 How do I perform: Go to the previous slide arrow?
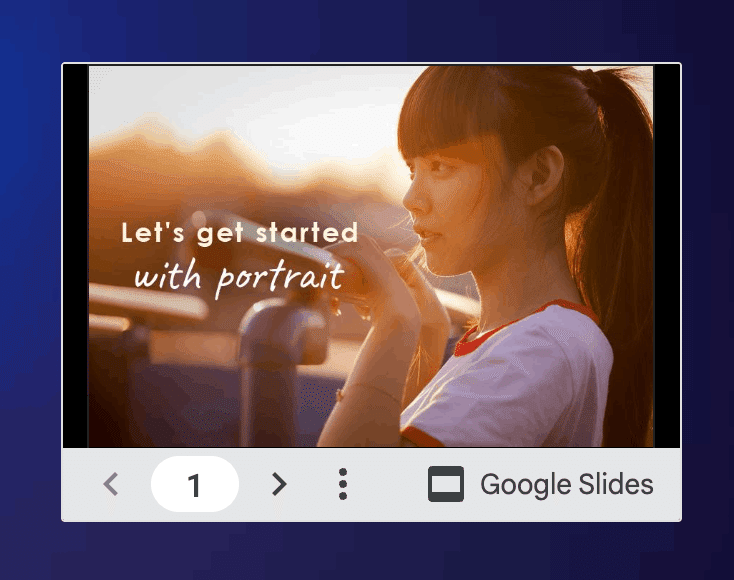click(x=110, y=484)
